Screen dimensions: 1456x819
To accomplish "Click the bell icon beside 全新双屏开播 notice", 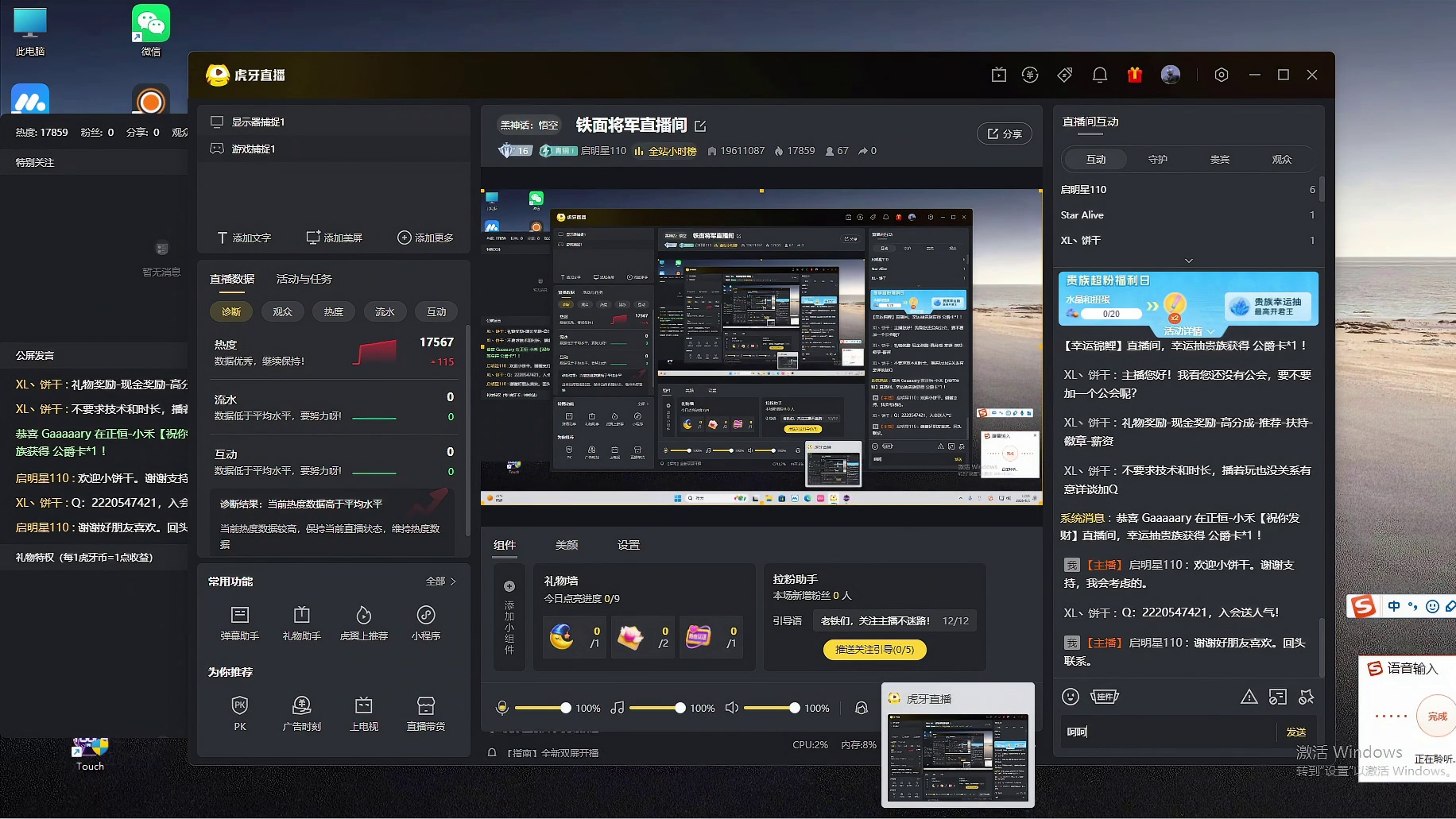I will pos(492,752).
